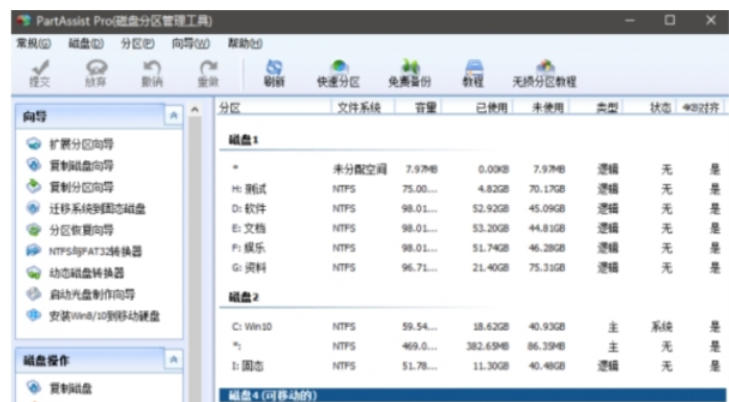729x402 pixels.
Task: Click the 系统 status cell of C: drive
Action: (x=662, y=327)
